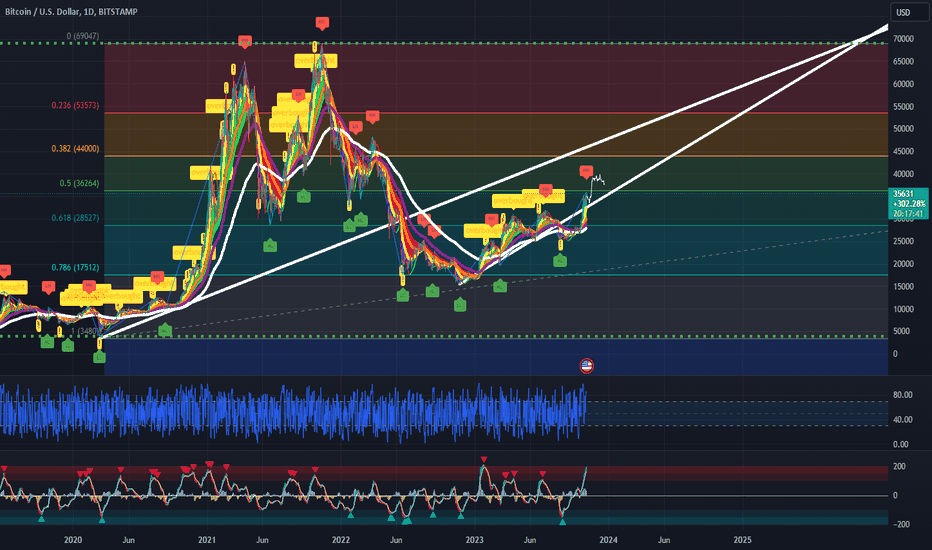
Task: Click the +302.28% change value
Action: pos(909,203)
